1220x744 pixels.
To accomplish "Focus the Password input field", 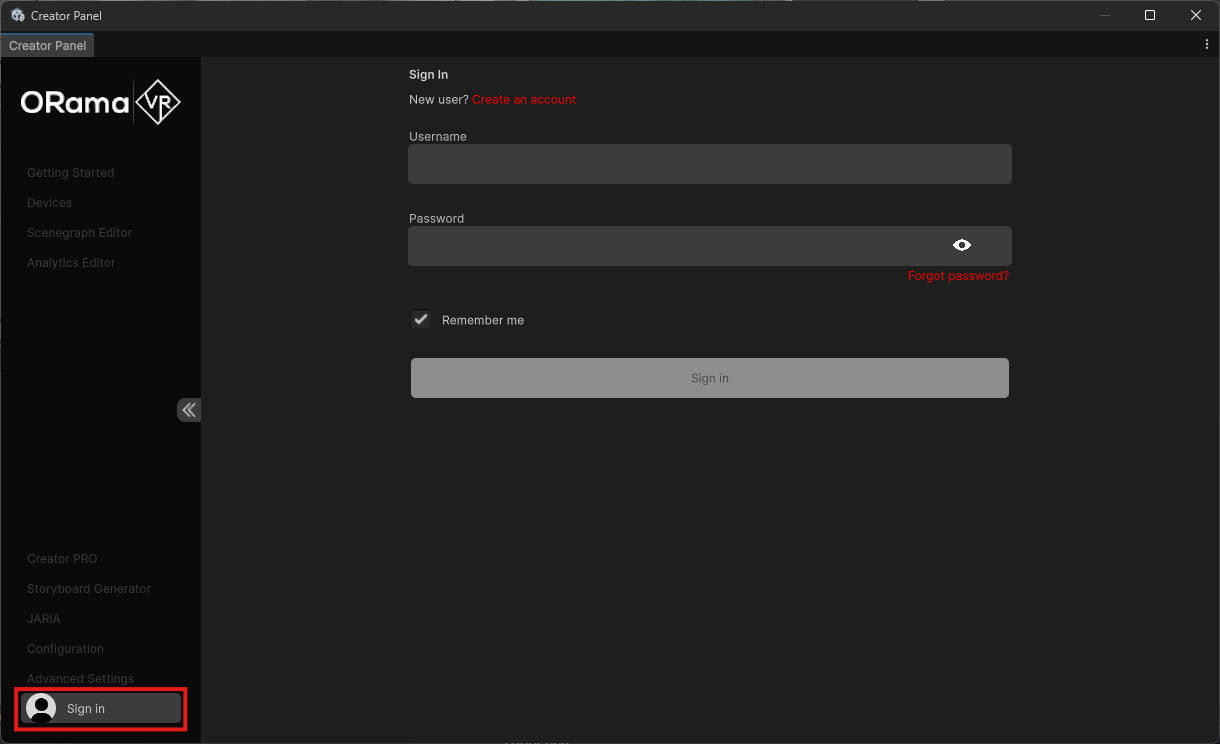I will click(x=710, y=246).
